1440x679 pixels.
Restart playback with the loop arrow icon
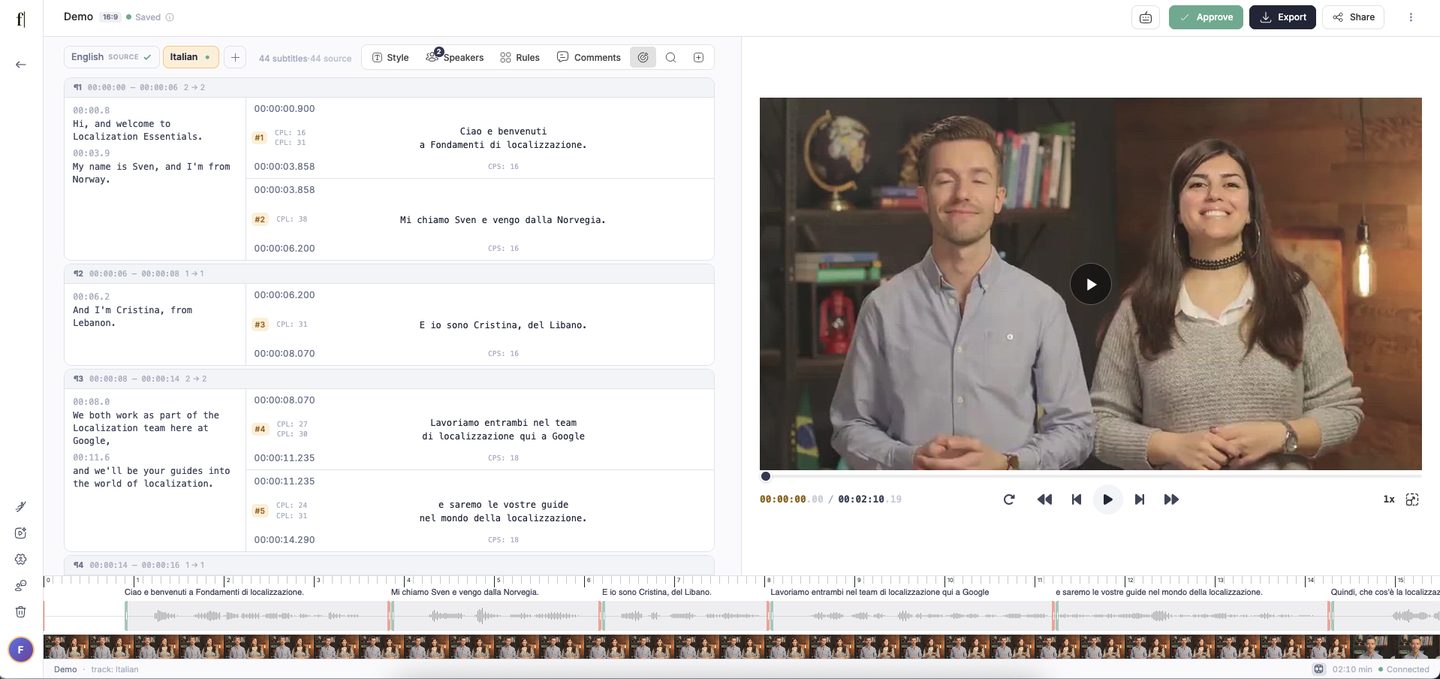click(1009, 499)
